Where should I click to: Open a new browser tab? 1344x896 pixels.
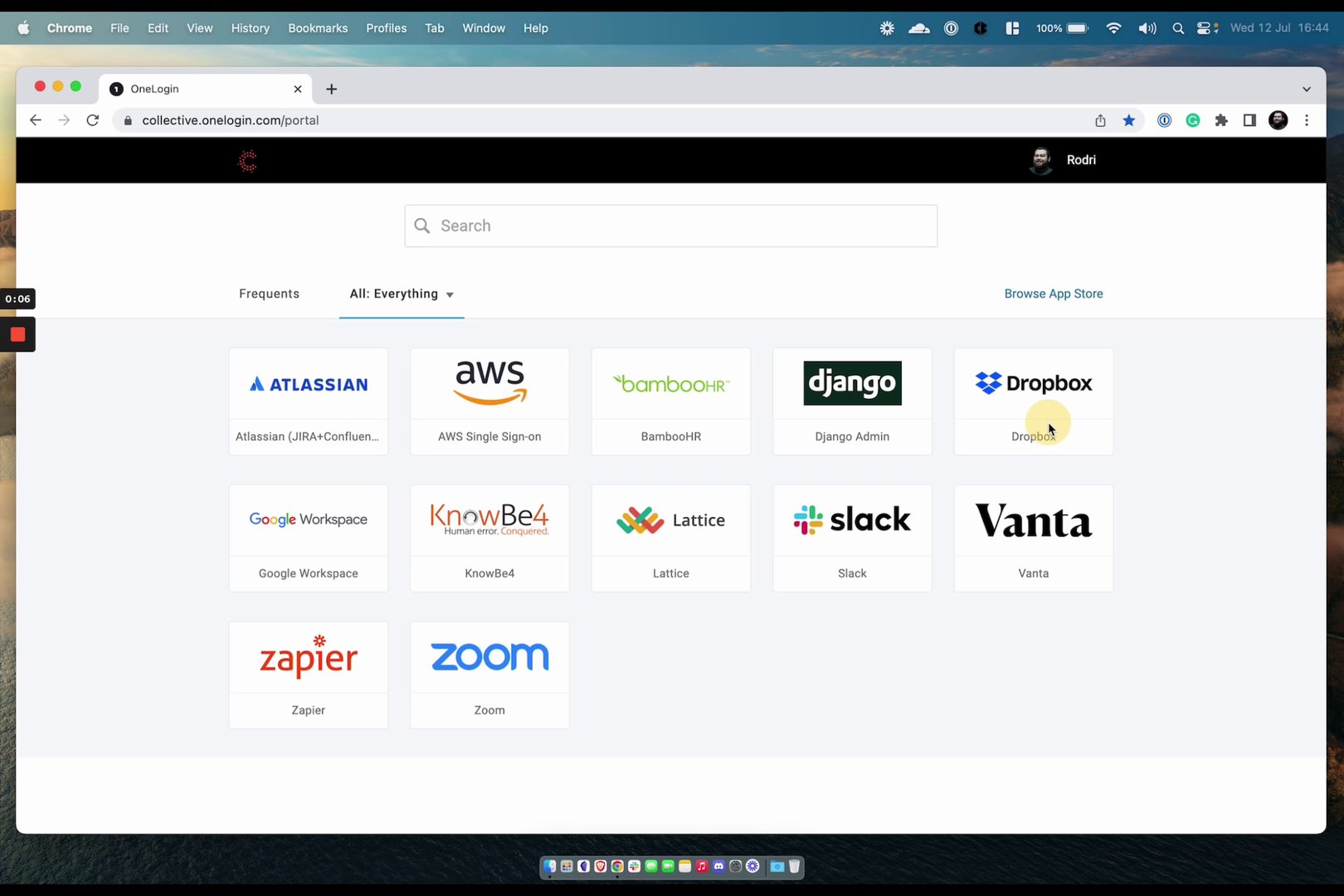pyautogui.click(x=331, y=89)
